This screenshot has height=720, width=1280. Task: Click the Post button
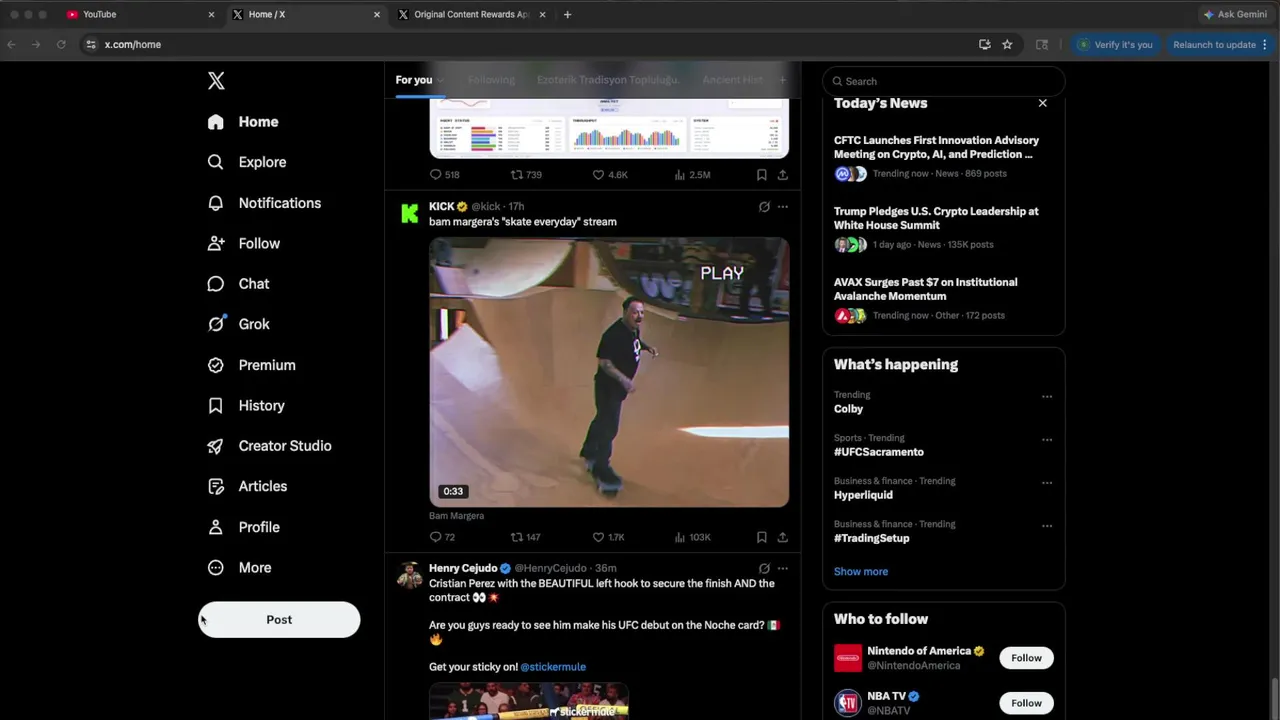[x=279, y=620]
